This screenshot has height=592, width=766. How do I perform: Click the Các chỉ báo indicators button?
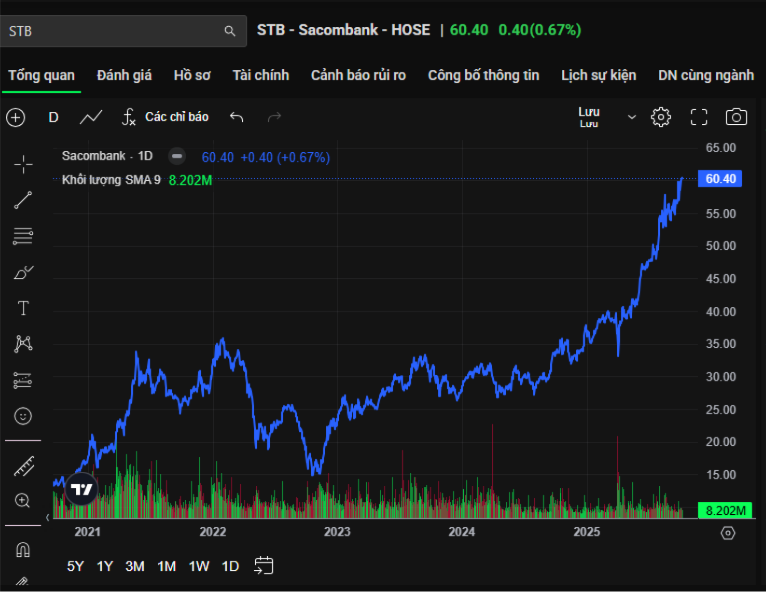point(165,117)
